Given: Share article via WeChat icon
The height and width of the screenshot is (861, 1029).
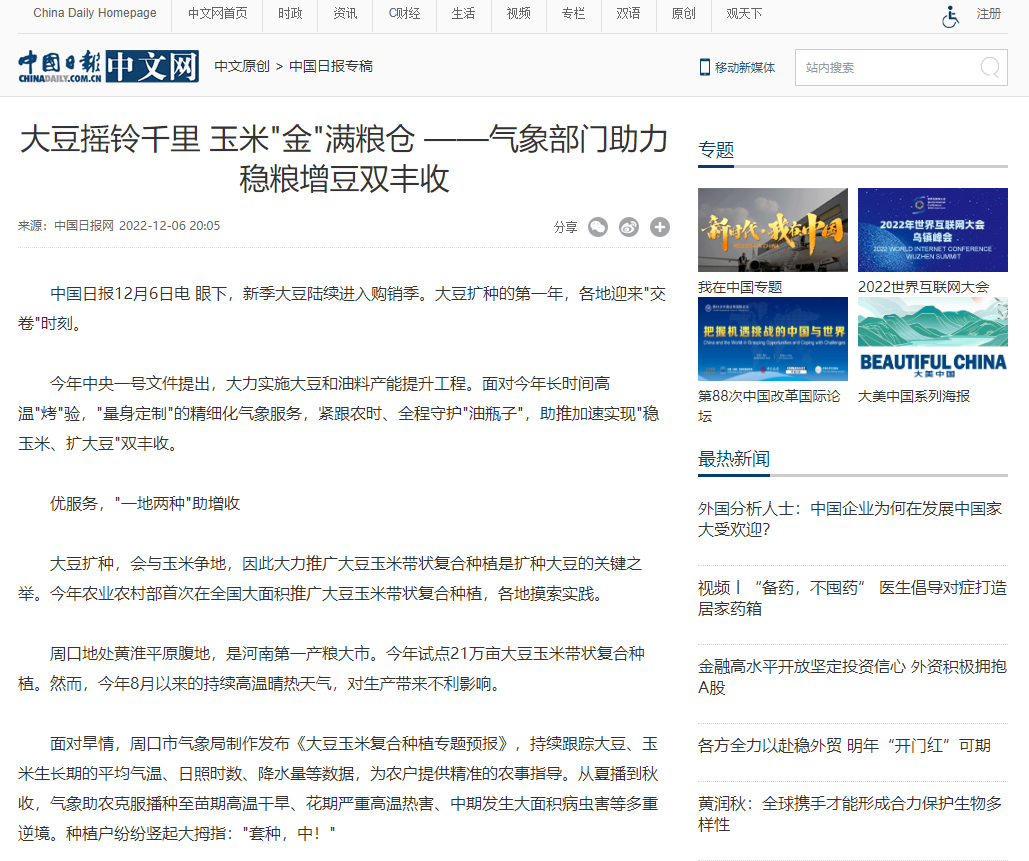Looking at the screenshot, I should coord(597,227).
